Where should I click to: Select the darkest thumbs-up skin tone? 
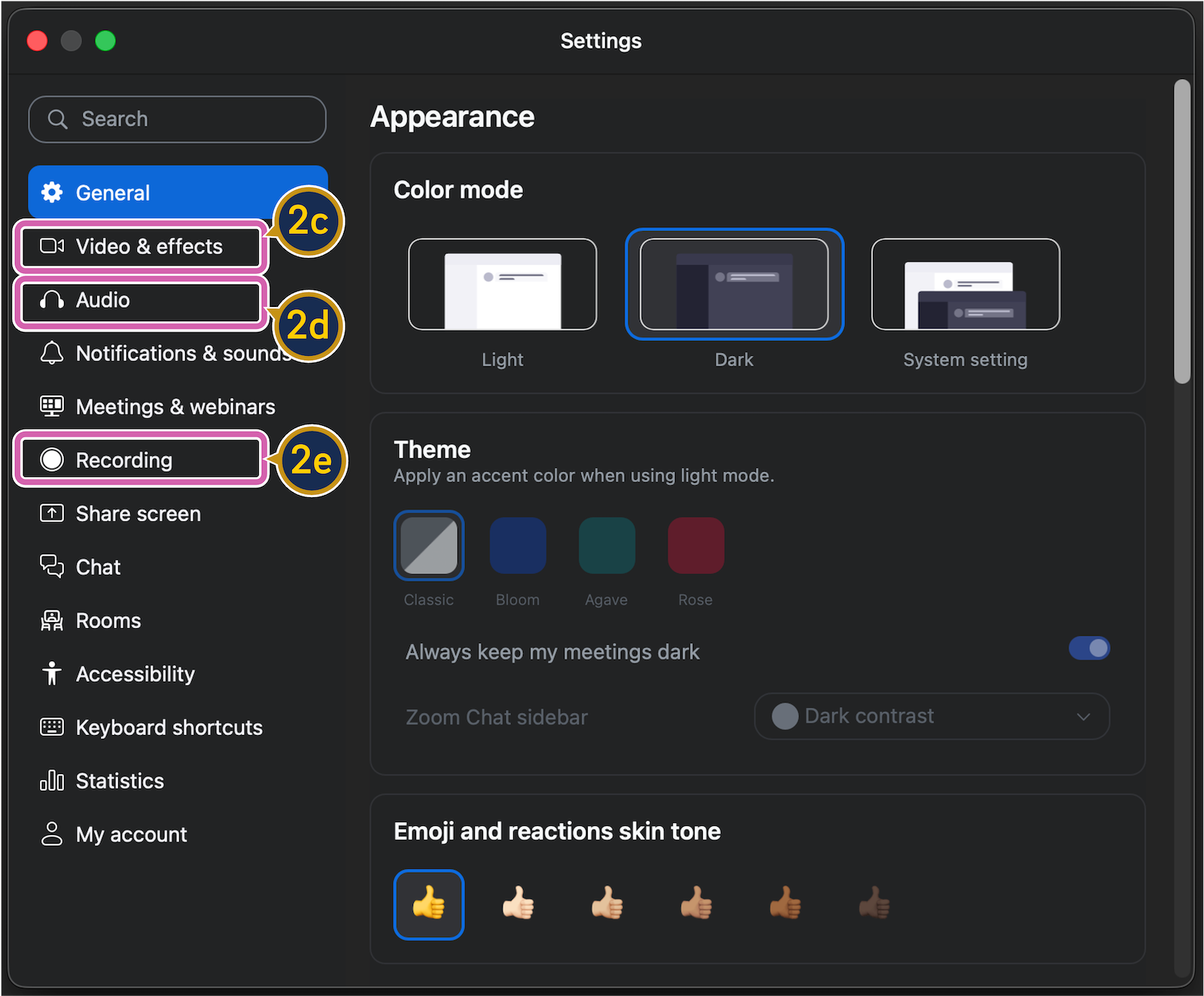coord(874,903)
